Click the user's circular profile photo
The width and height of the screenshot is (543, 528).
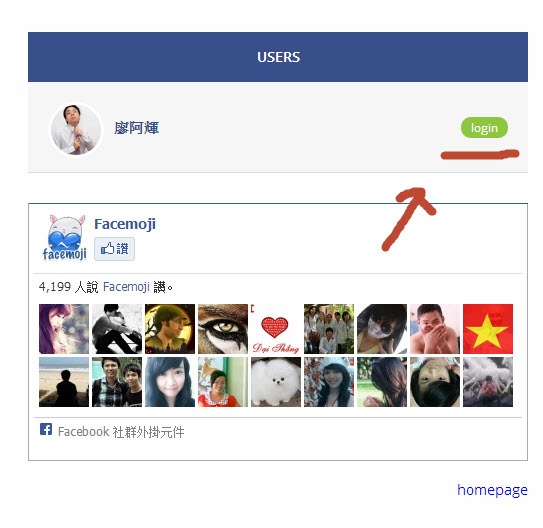(x=76, y=129)
